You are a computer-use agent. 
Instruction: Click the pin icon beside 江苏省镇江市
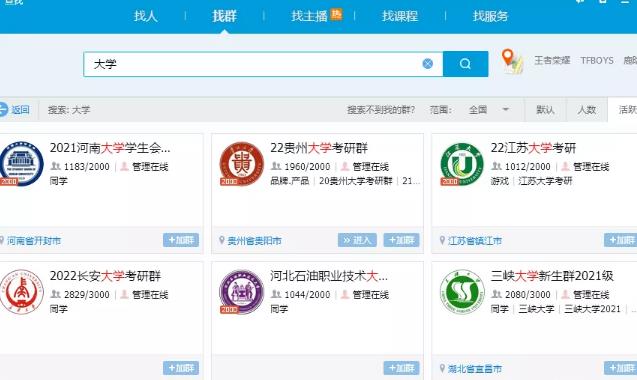pyautogui.click(x=442, y=240)
